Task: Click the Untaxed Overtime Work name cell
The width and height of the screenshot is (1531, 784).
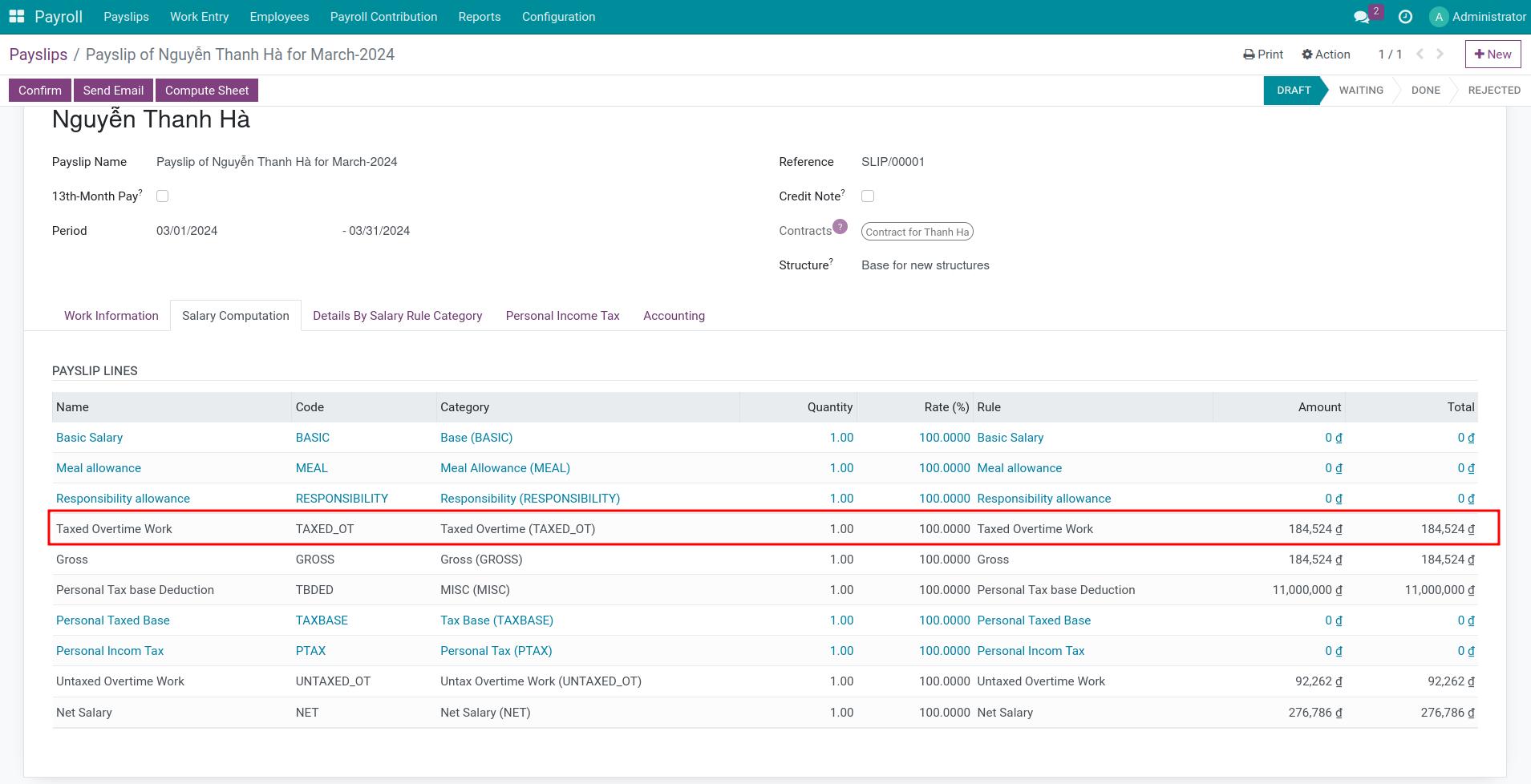Action: [x=120, y=681]
